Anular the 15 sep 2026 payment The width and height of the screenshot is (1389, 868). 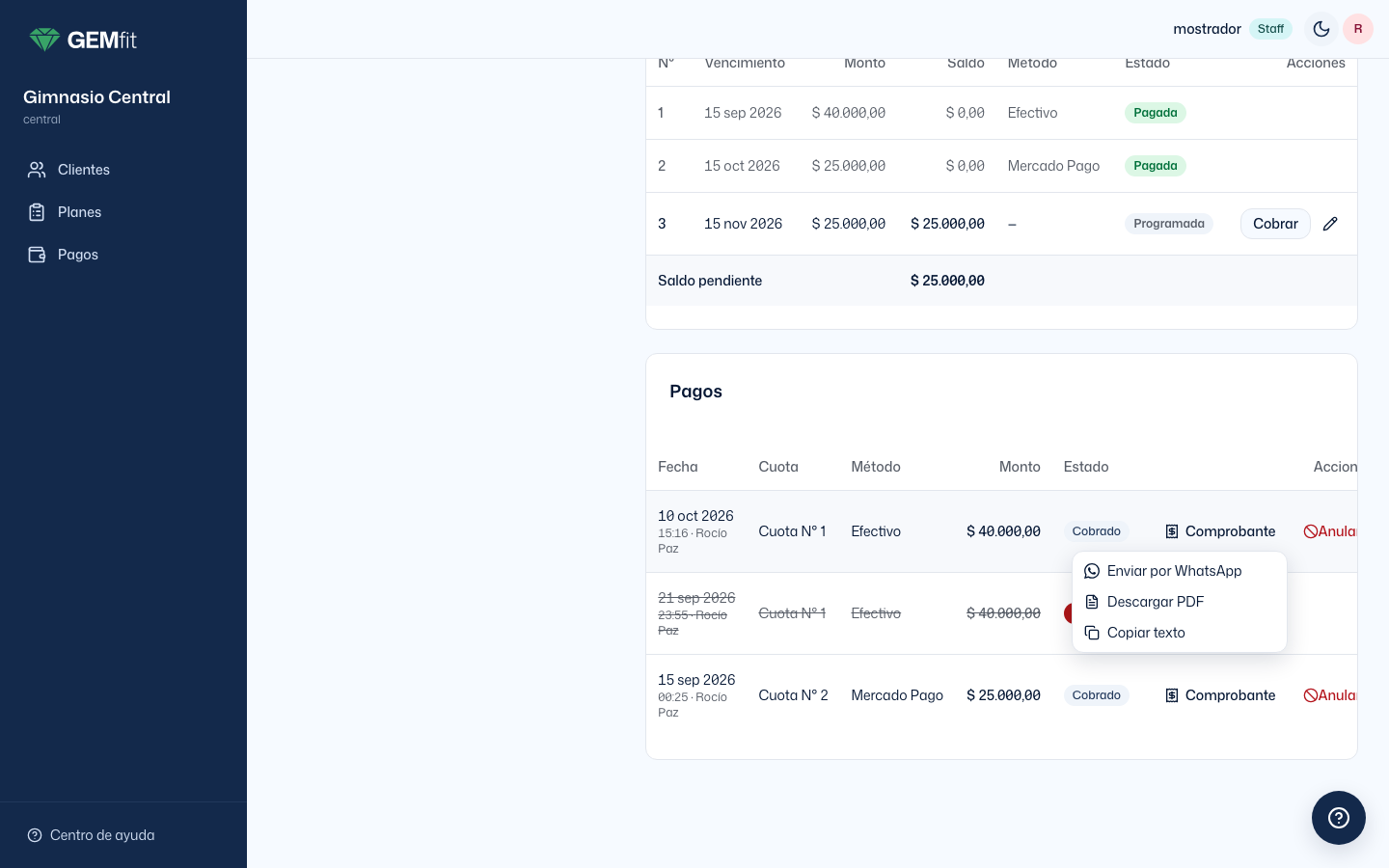pos(1330,695)
